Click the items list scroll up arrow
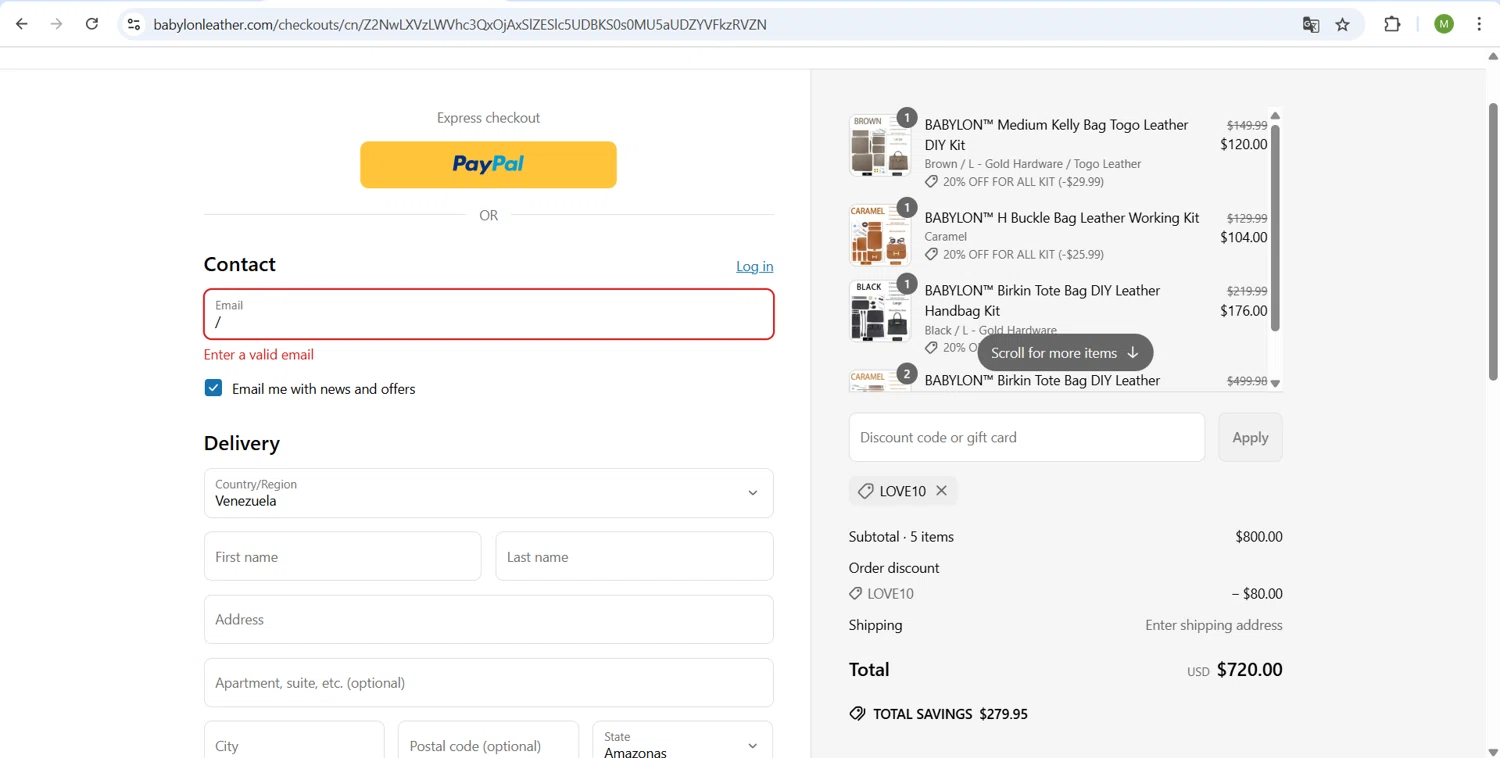1500x758 pixels. [1275, 116]
